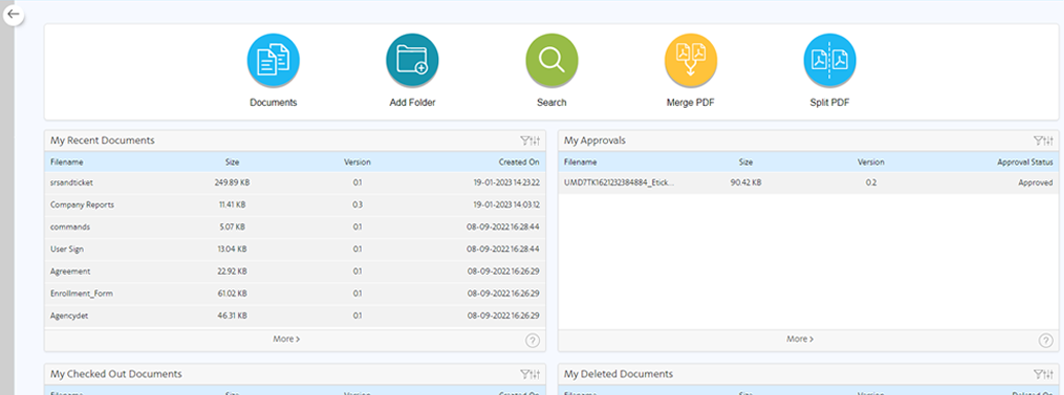Open the Company Reports document
This screenshot has height=395, width=1064.
point(82,204)
